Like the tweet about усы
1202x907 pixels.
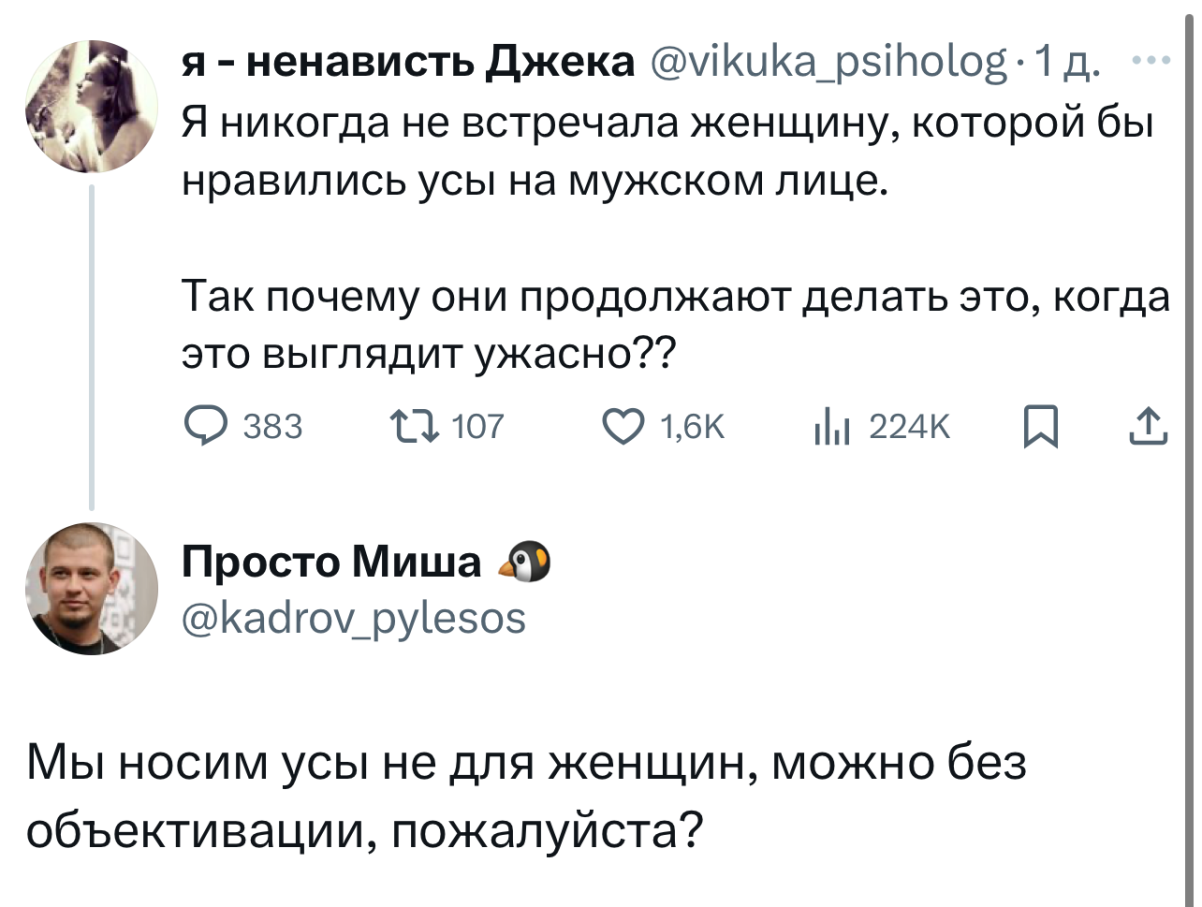coord(625,427)
